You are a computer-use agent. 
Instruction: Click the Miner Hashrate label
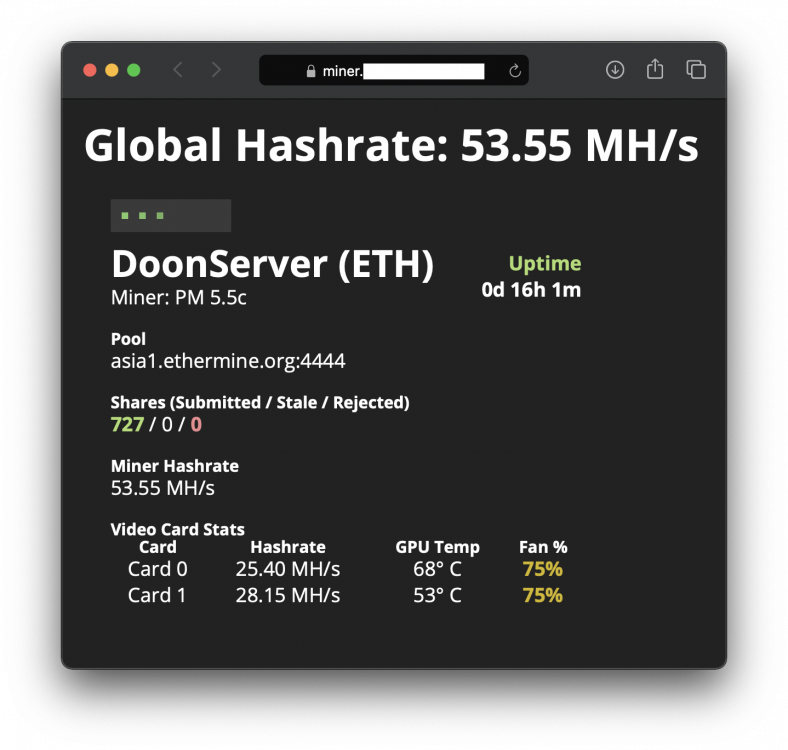click(x=175, y=466)
